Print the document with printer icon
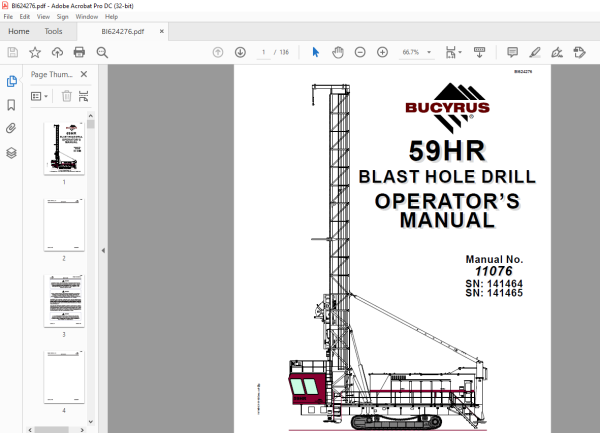This screenshot has height=433, width=600. pyautogui.click(x=79, y=52)
